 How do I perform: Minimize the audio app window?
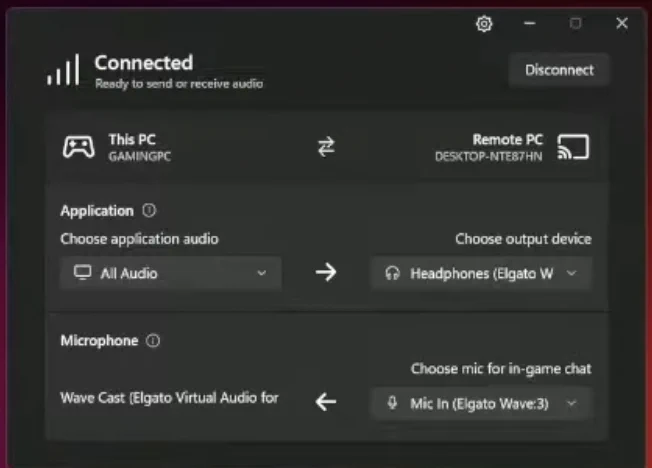point(529,23)
